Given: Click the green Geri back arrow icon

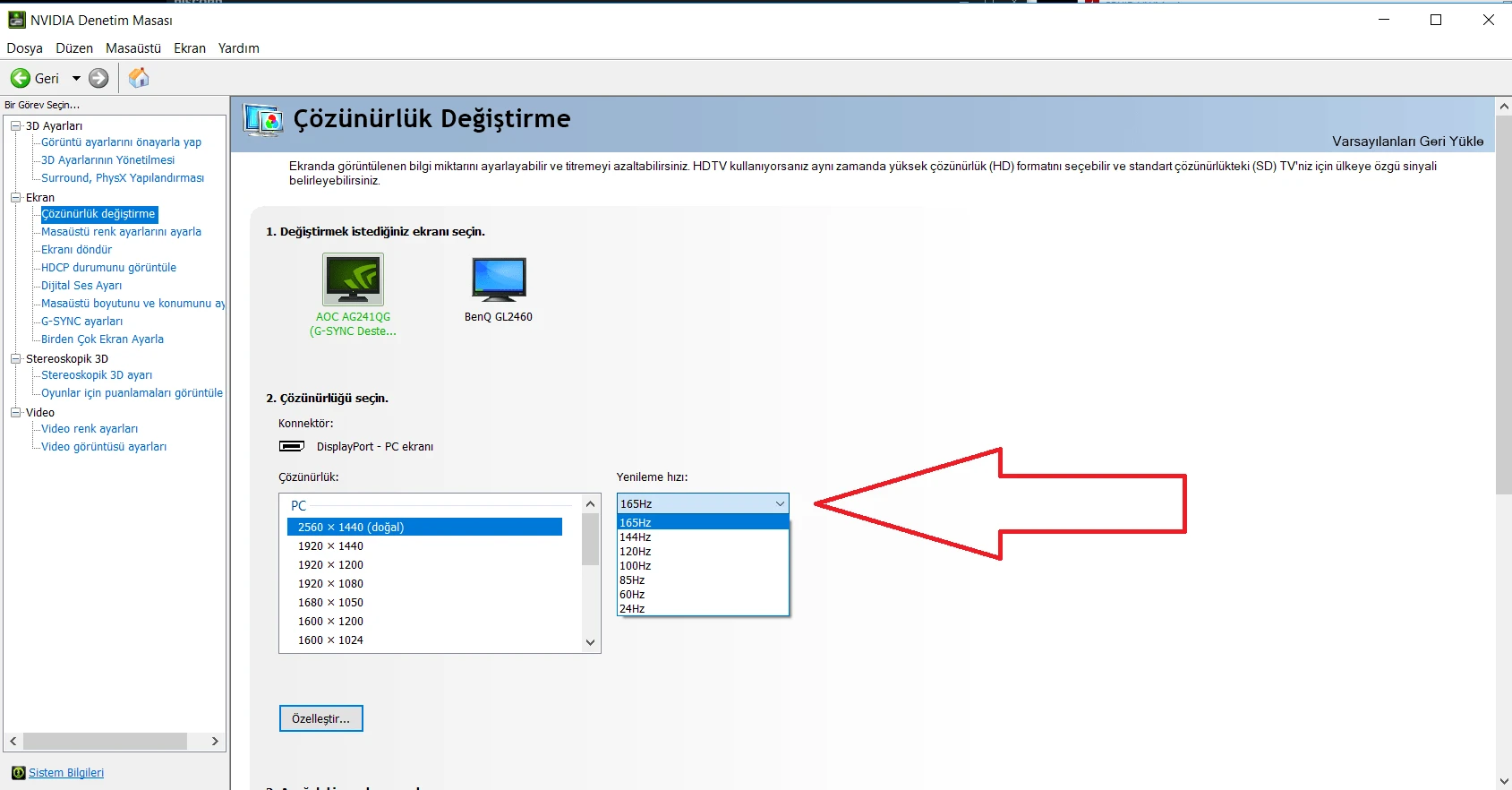Looking at the screenshot, I should tap(20, 78).
